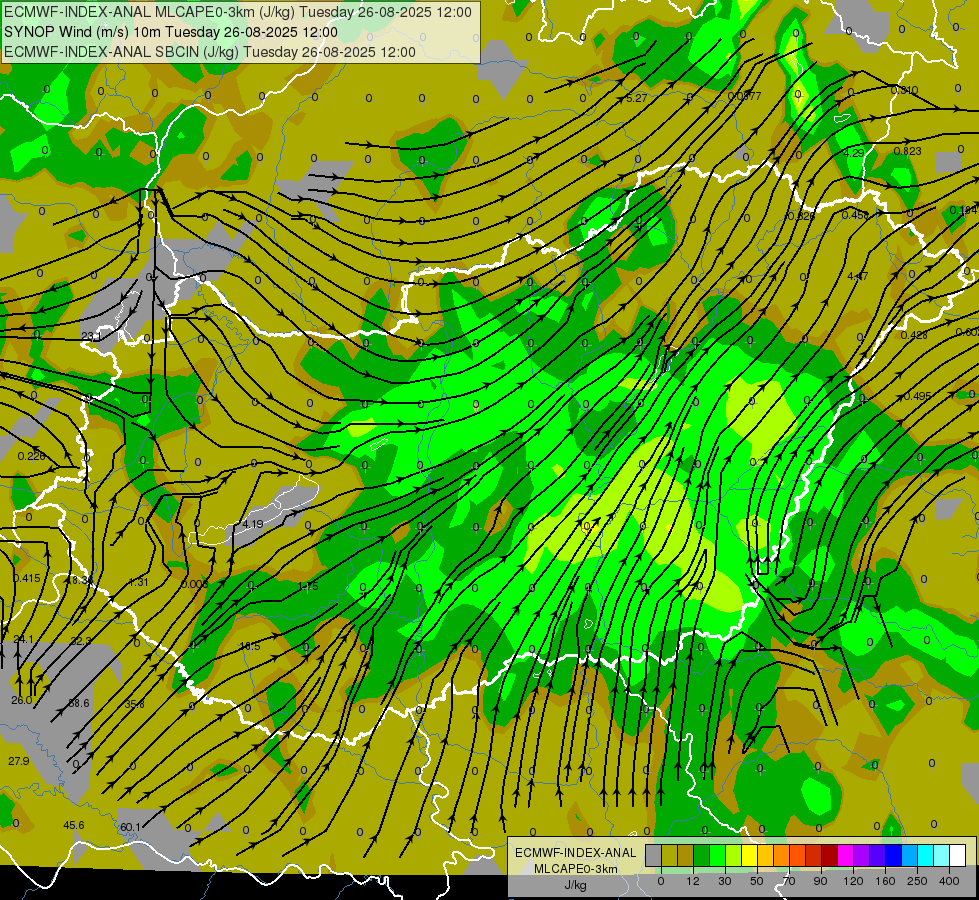Click the legend tick value 90

[x=820, y=881]
